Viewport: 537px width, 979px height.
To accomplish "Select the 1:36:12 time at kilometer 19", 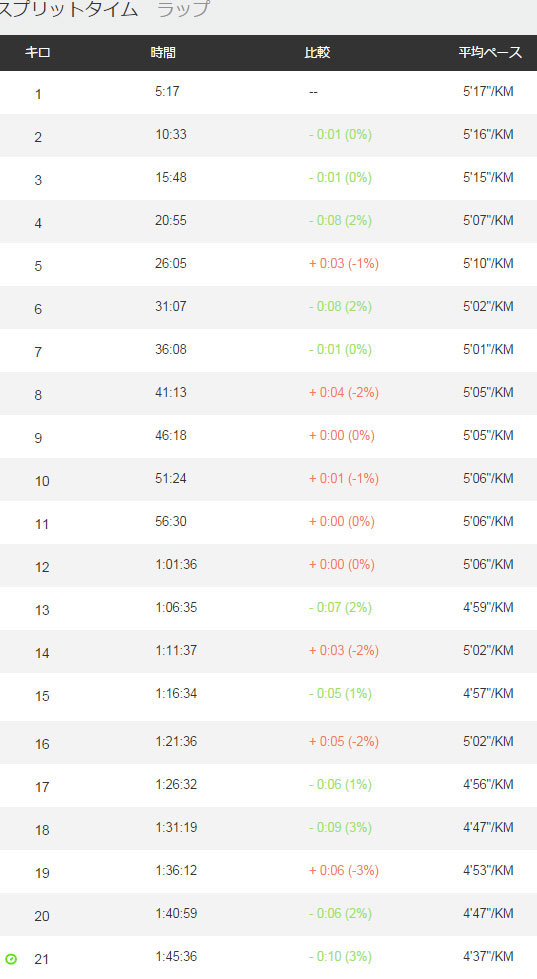I will 176,870.
